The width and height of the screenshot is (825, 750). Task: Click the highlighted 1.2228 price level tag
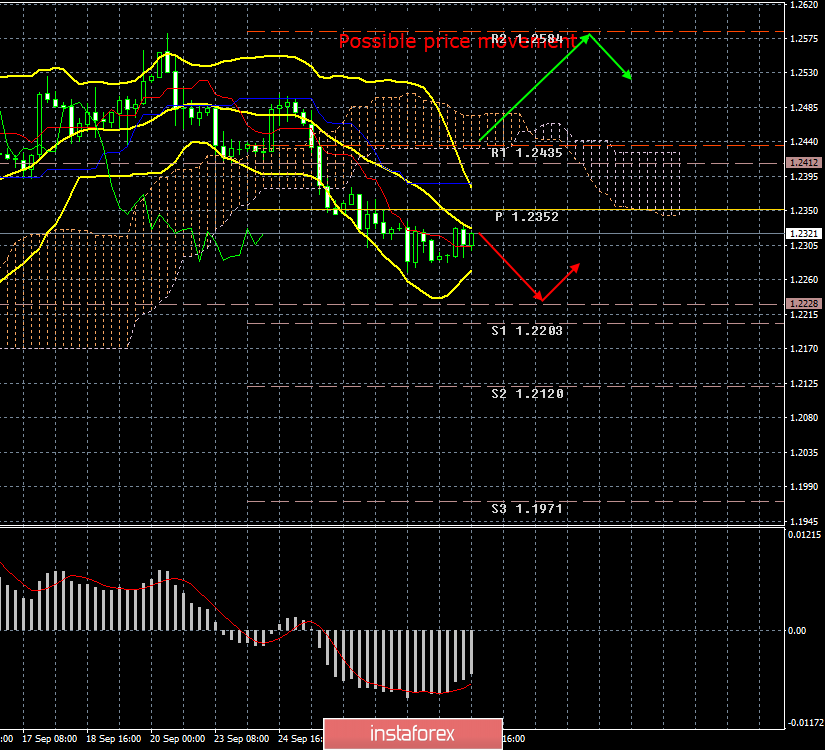tap(803, 304)
